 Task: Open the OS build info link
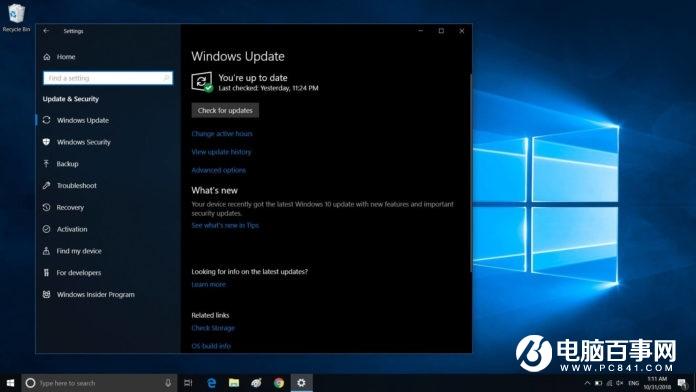coord(211,346)
